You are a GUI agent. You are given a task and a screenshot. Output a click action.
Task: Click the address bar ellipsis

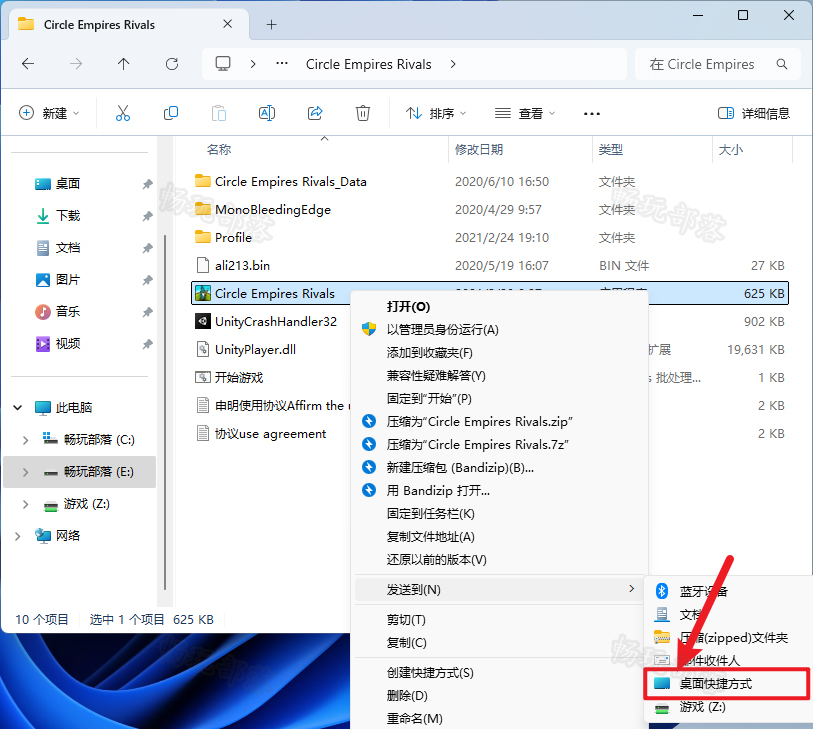tap(282, 63)
